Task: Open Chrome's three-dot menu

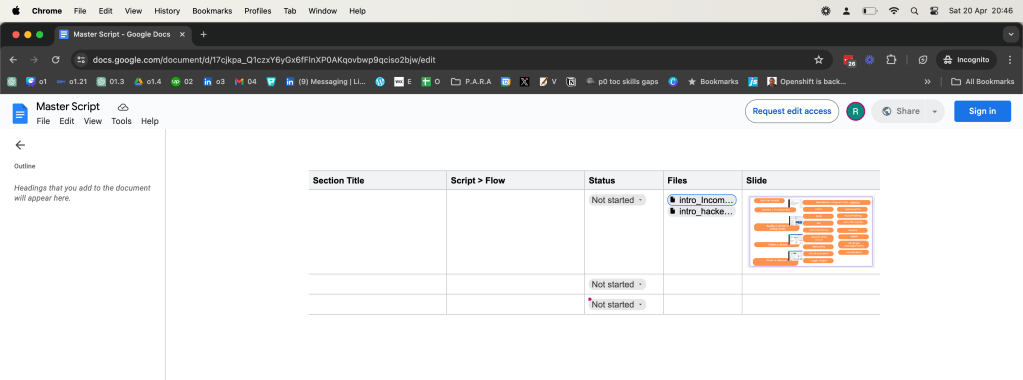Action: click(x=1009, y=59)
